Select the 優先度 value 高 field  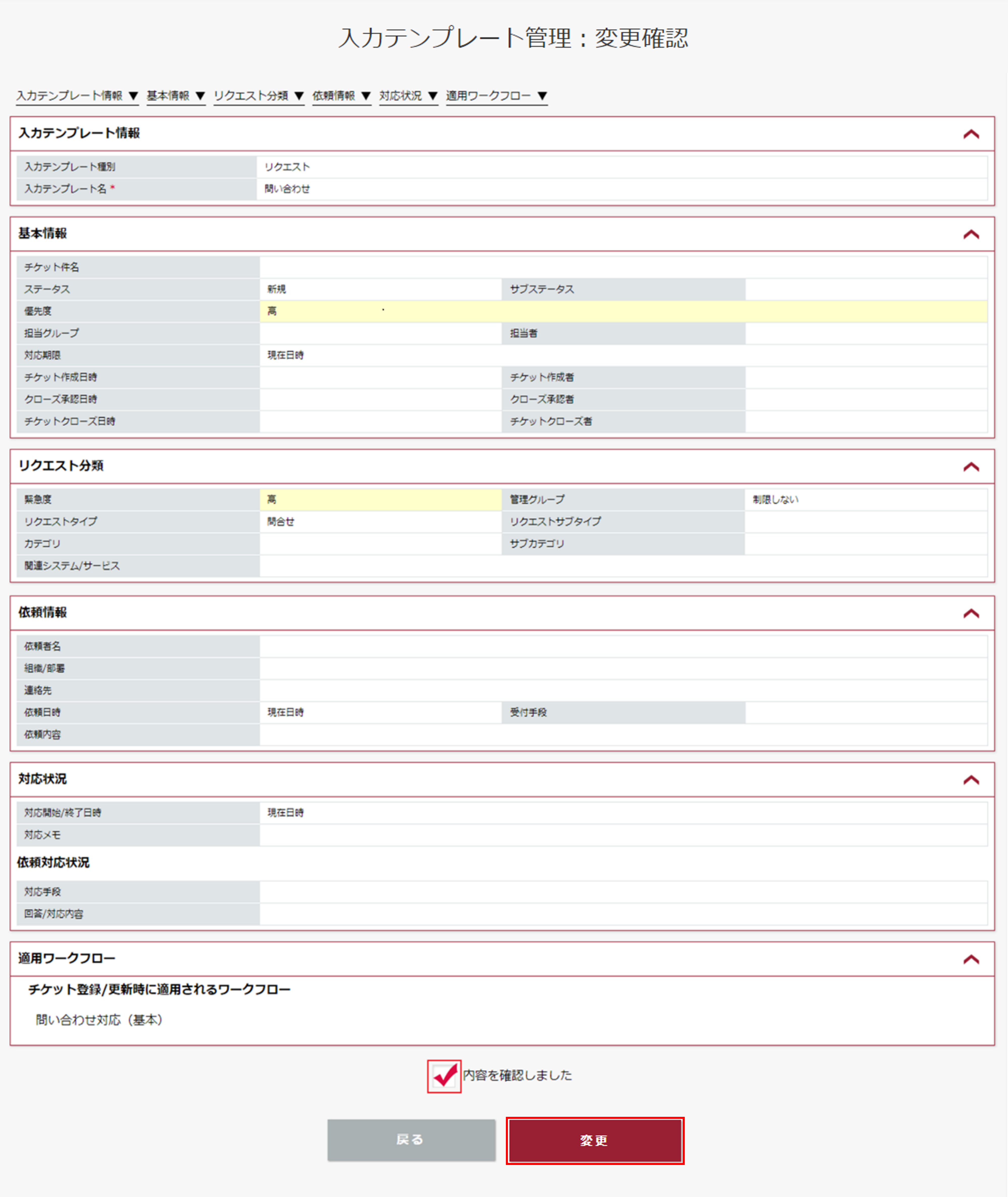pos(623,311)
